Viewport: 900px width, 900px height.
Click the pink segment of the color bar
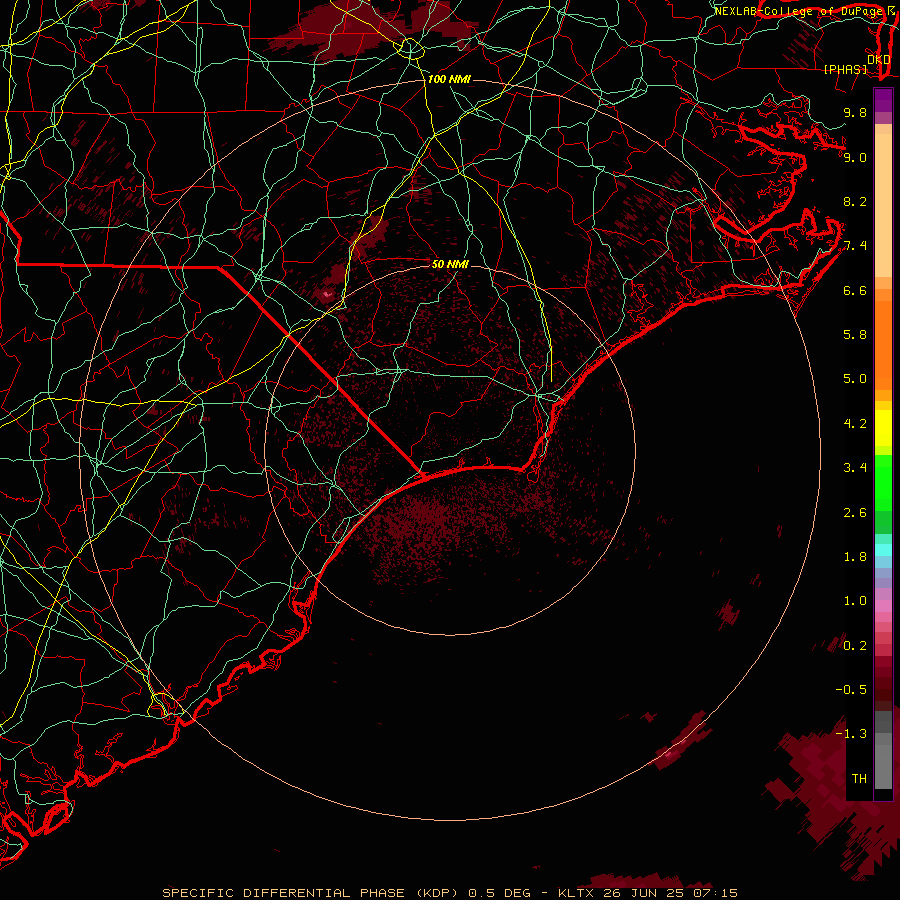tap(883, 606)
